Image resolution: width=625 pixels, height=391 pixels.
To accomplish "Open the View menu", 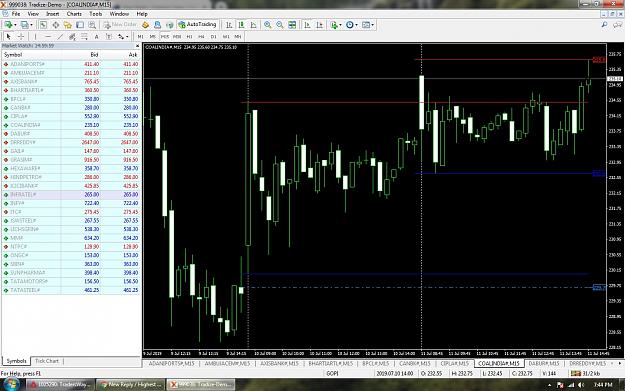I will (33, 14).
